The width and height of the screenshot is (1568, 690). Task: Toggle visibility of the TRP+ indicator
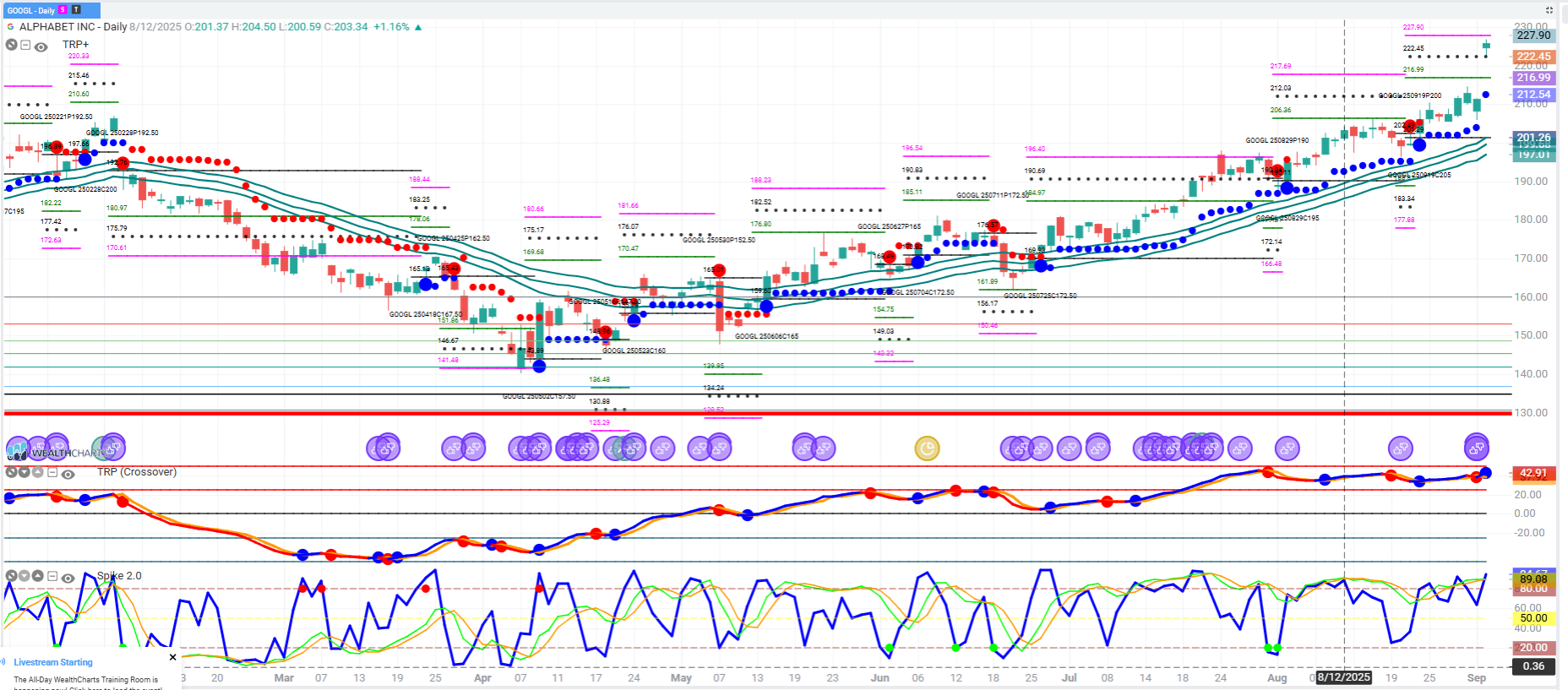tap(41, 46)
